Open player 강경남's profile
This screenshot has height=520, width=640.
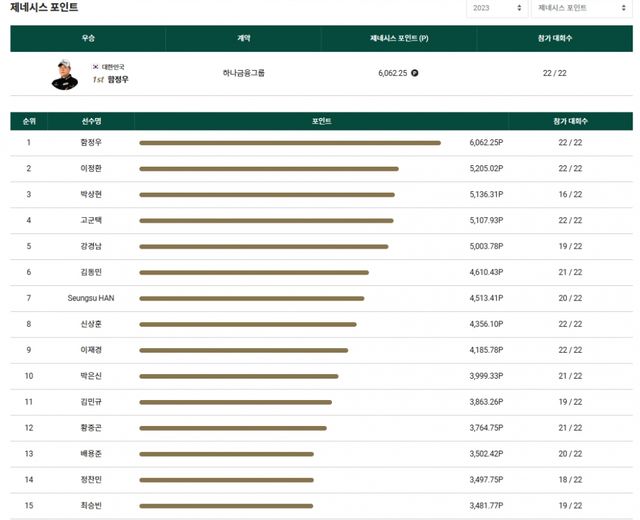(x=91, y=246)
